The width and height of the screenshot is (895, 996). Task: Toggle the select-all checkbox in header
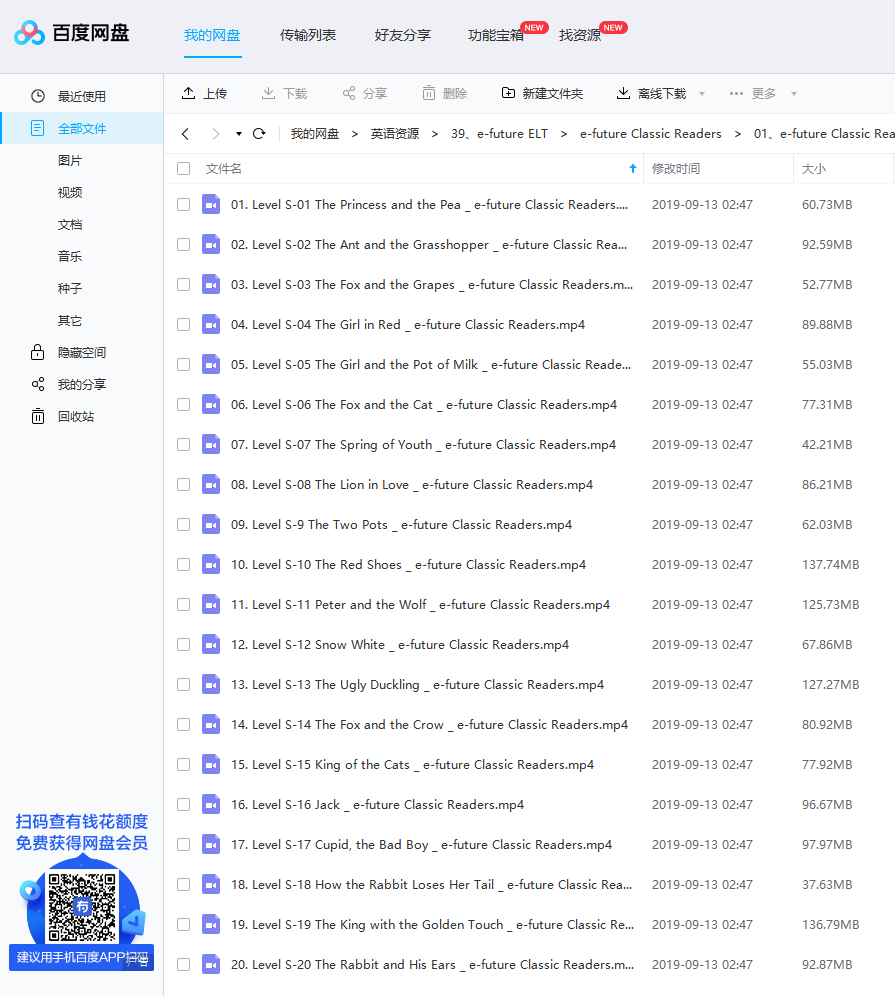183,169
